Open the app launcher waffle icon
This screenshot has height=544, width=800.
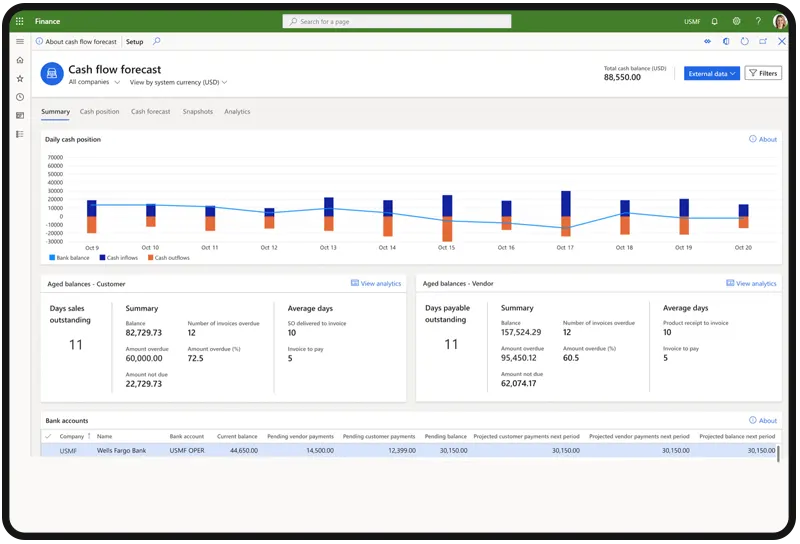pyautogui.click(x=20, y=21)
